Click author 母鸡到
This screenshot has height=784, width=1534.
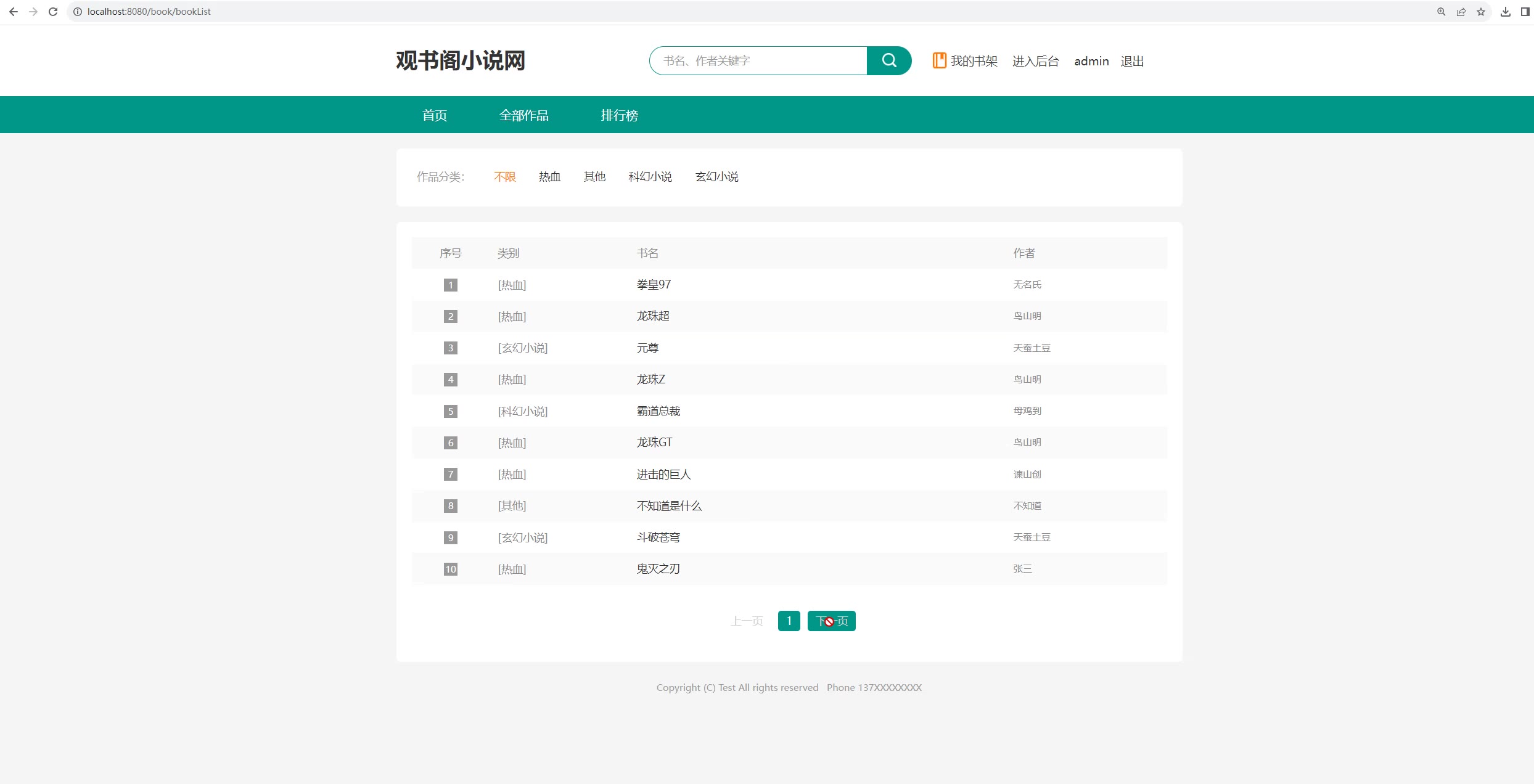1027,411
